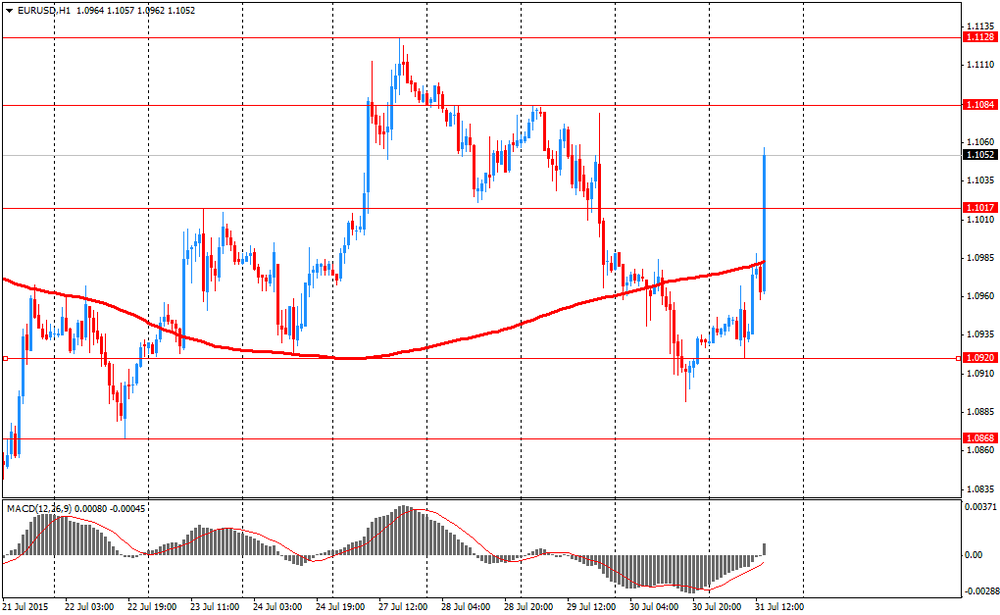
Task: Click the 0.00371 MACD scale value
Action: pos(980,507)
